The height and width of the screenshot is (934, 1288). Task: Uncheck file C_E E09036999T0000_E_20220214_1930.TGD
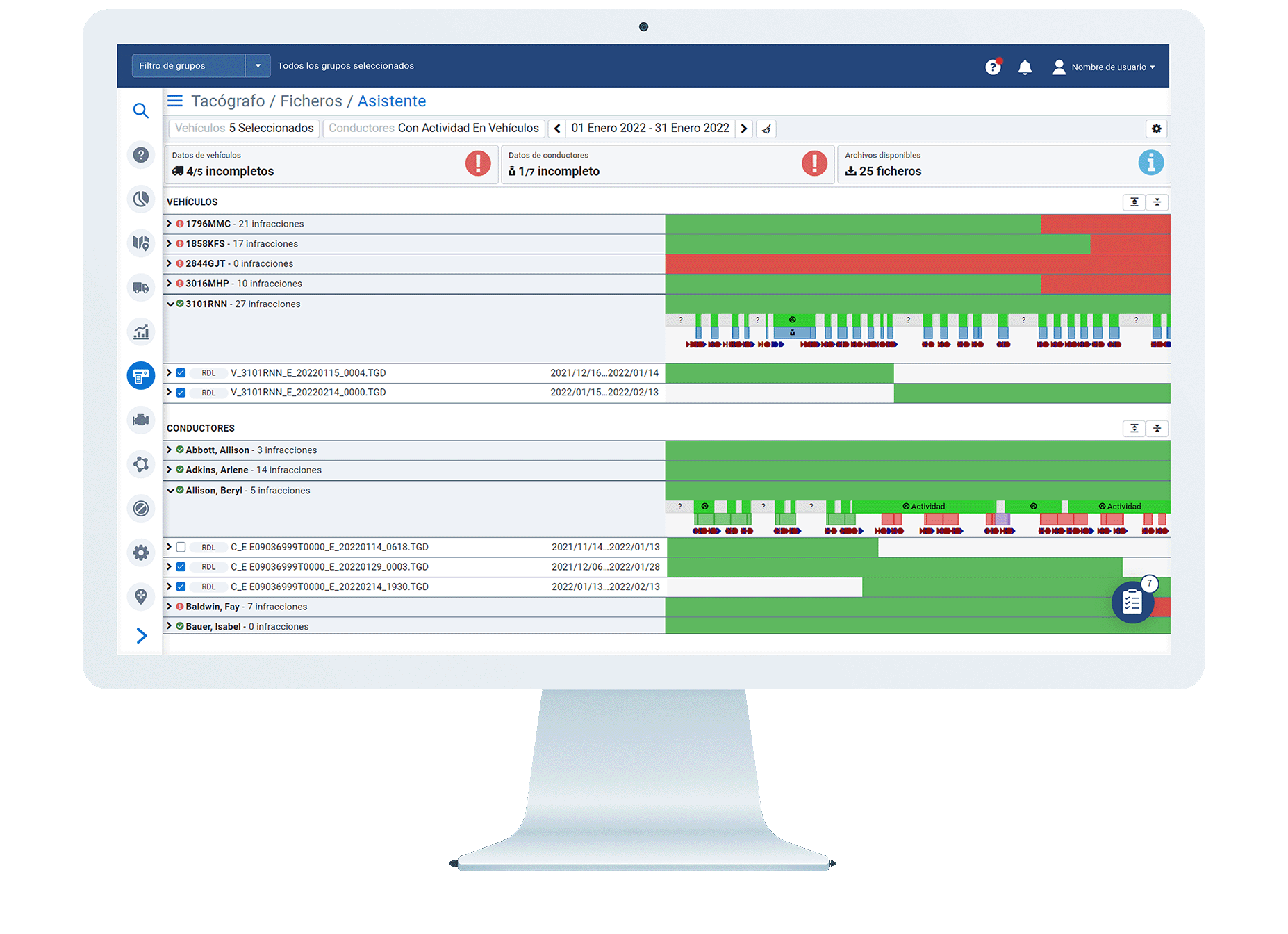(181, 587)
